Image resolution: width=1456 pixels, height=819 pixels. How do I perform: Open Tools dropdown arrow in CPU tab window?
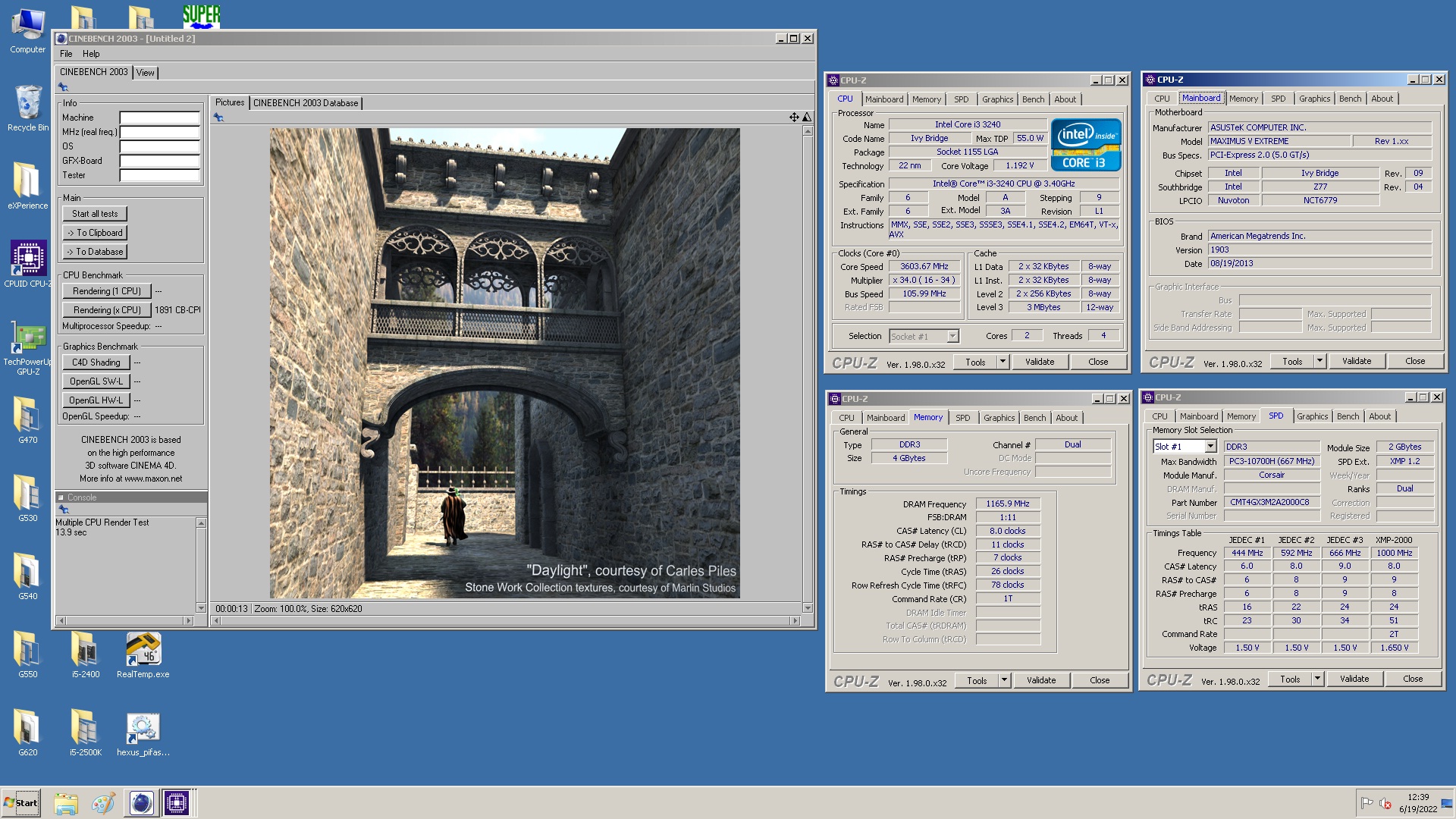click(x=1003, y=362)
